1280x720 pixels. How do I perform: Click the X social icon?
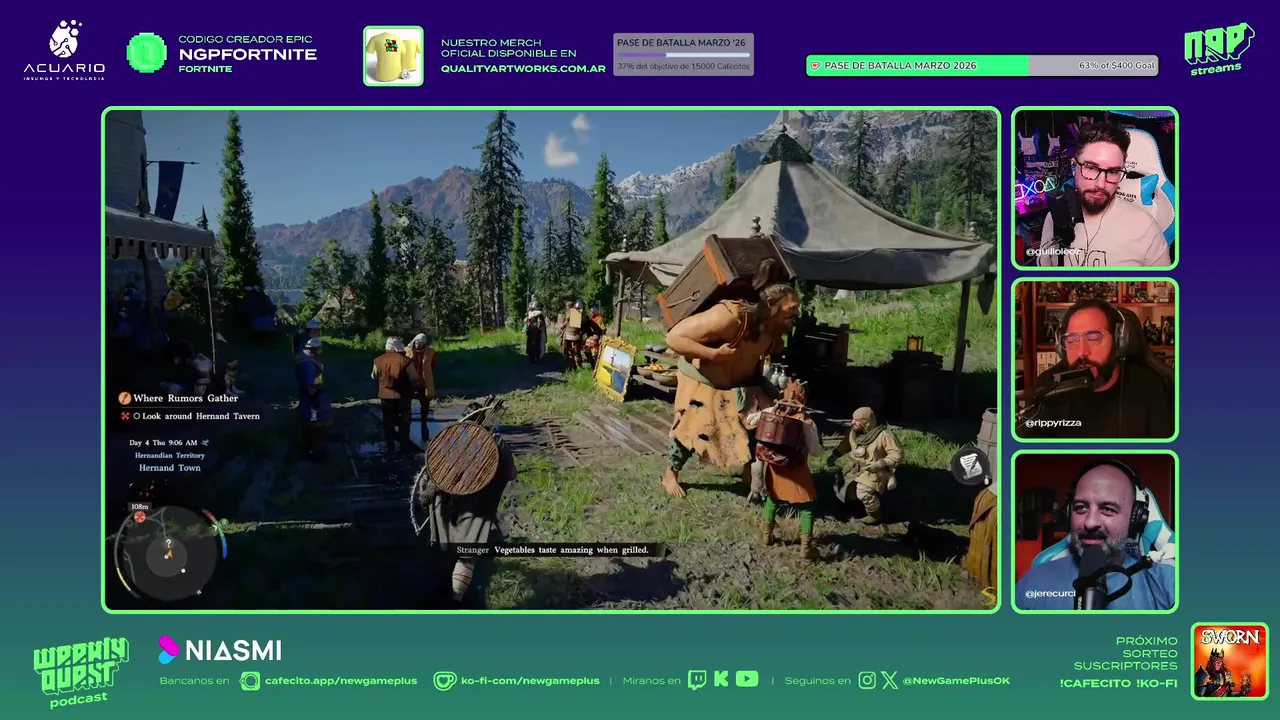(x=889, y=680)
